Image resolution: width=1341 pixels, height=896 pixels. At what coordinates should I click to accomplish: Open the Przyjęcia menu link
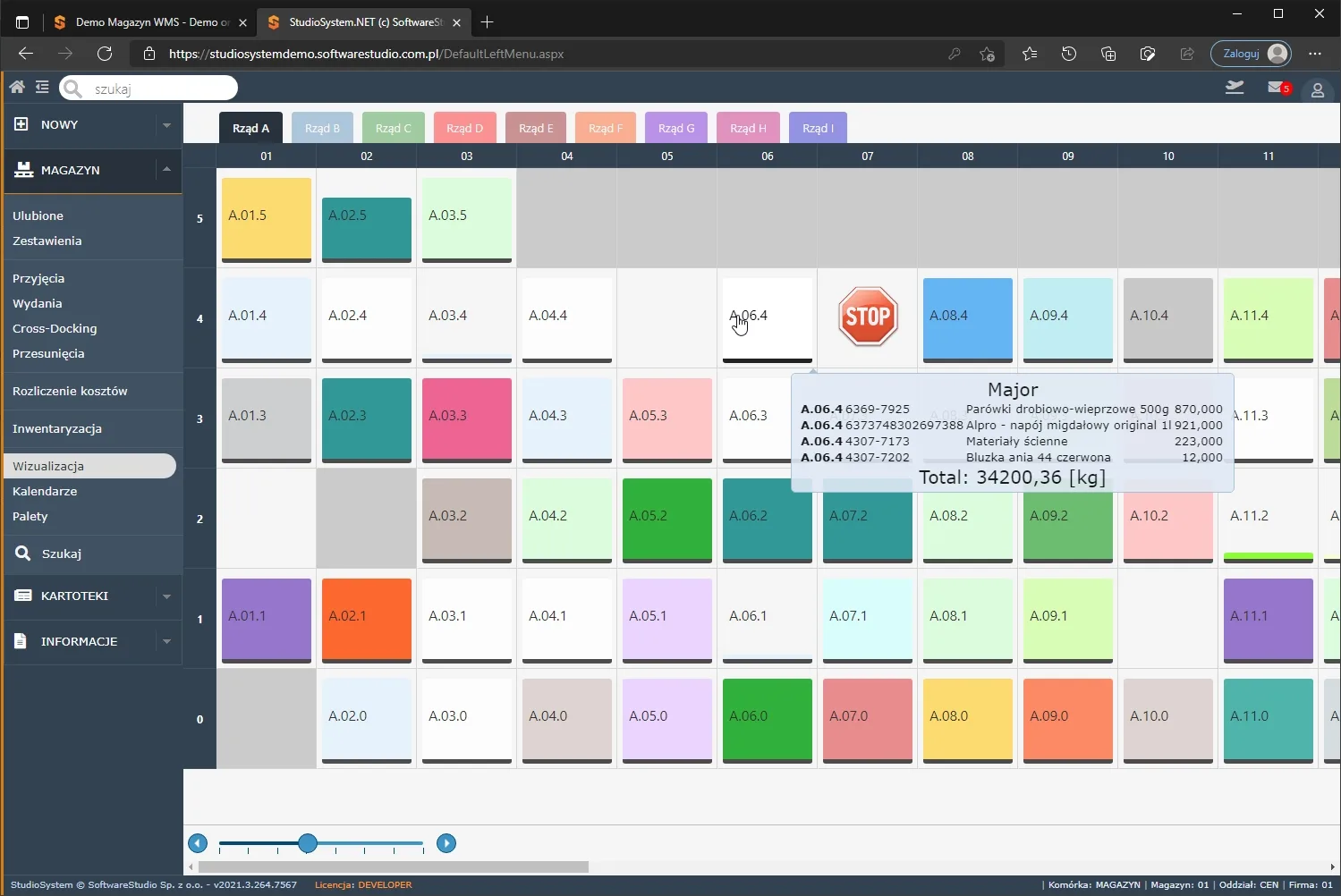point(38,278)
